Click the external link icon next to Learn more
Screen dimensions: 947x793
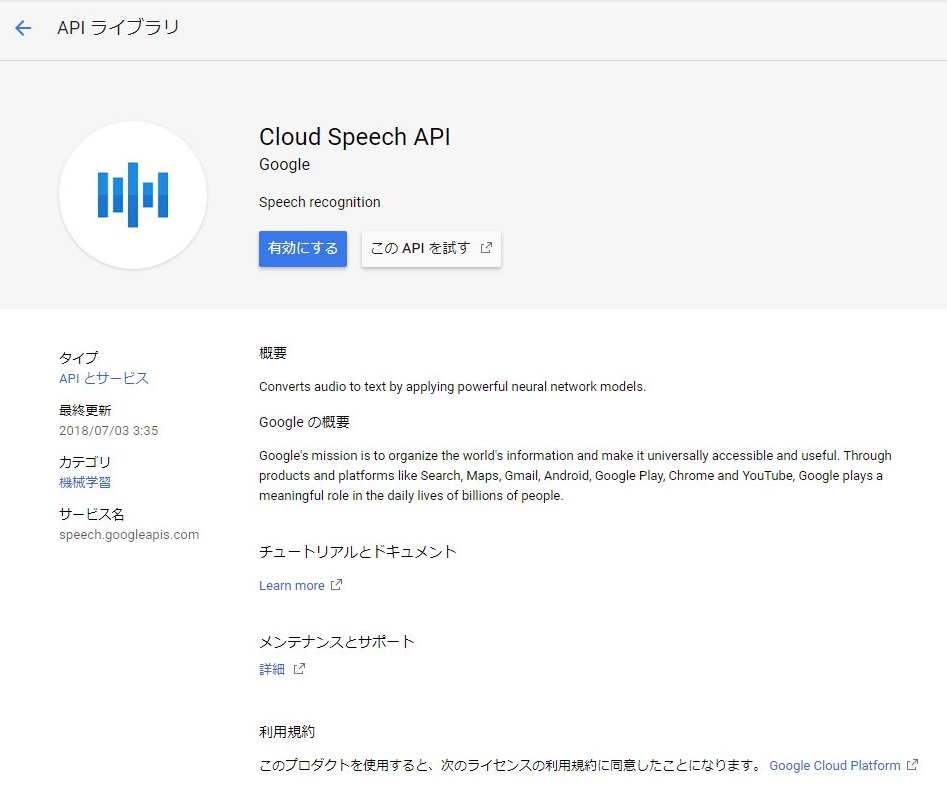click(x=337, y=585)
